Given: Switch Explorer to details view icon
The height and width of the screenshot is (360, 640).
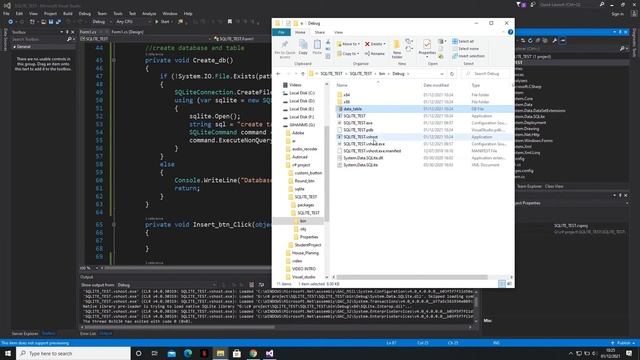Looking at the screenshot, I should point(502,284).
